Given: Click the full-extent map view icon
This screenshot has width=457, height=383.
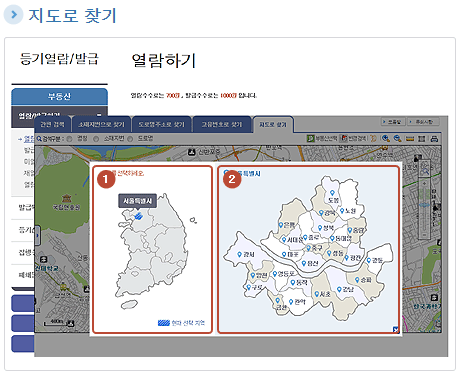Looking at the screenshot, I should [422, 139].
